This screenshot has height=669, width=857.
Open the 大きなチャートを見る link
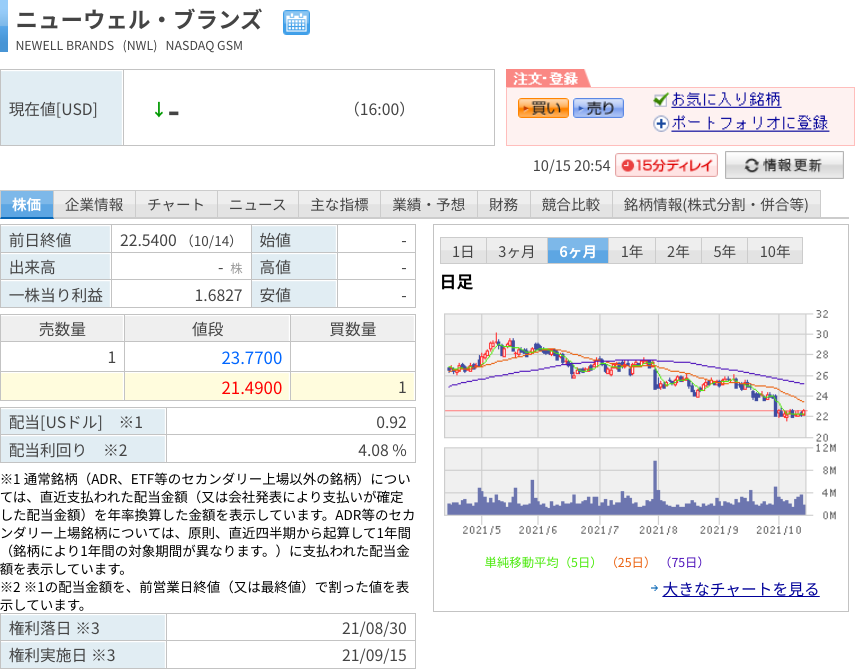pos(741,589)
